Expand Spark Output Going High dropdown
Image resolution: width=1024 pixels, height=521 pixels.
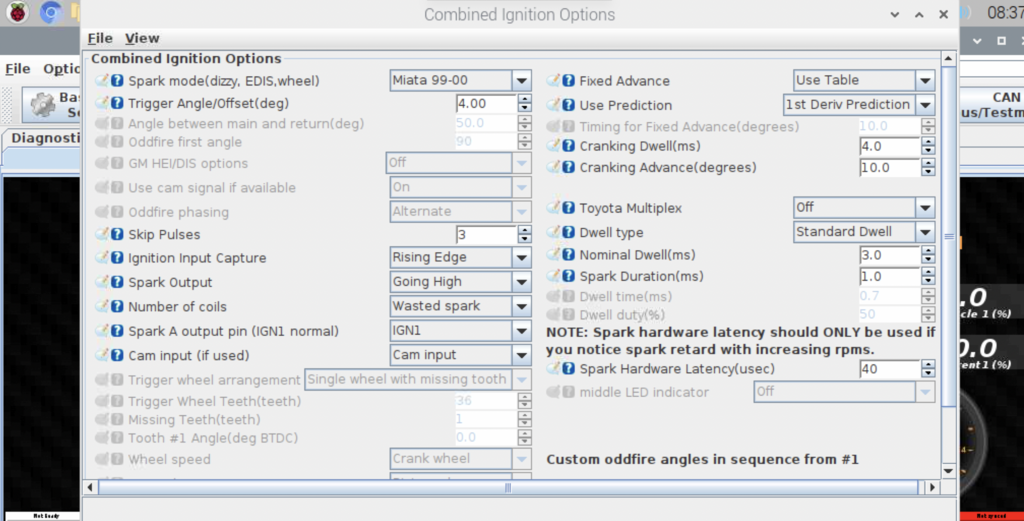click(460, 281)
